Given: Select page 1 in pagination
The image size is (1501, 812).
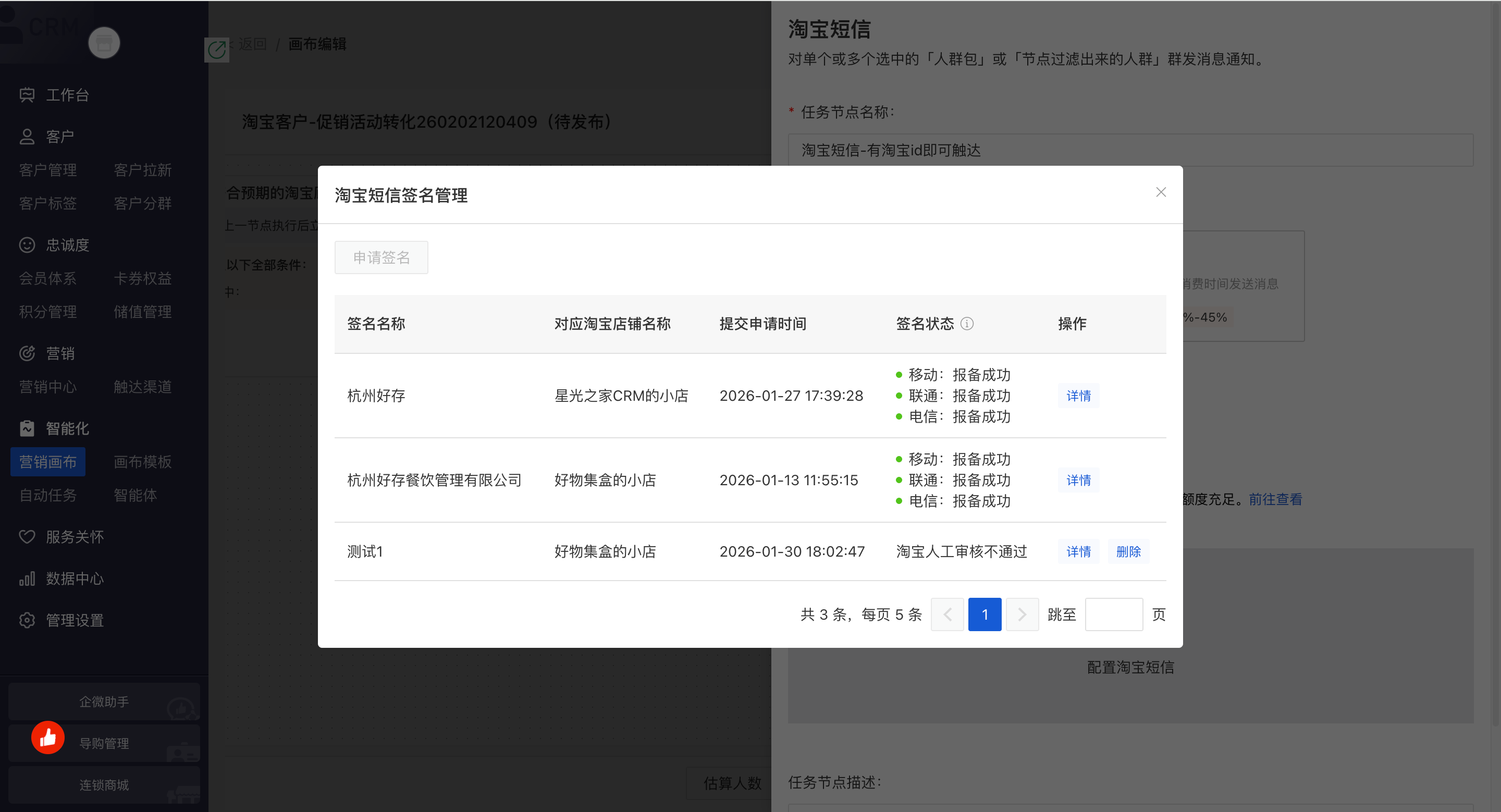Looking at the screenshot, I should pos(985,614).
